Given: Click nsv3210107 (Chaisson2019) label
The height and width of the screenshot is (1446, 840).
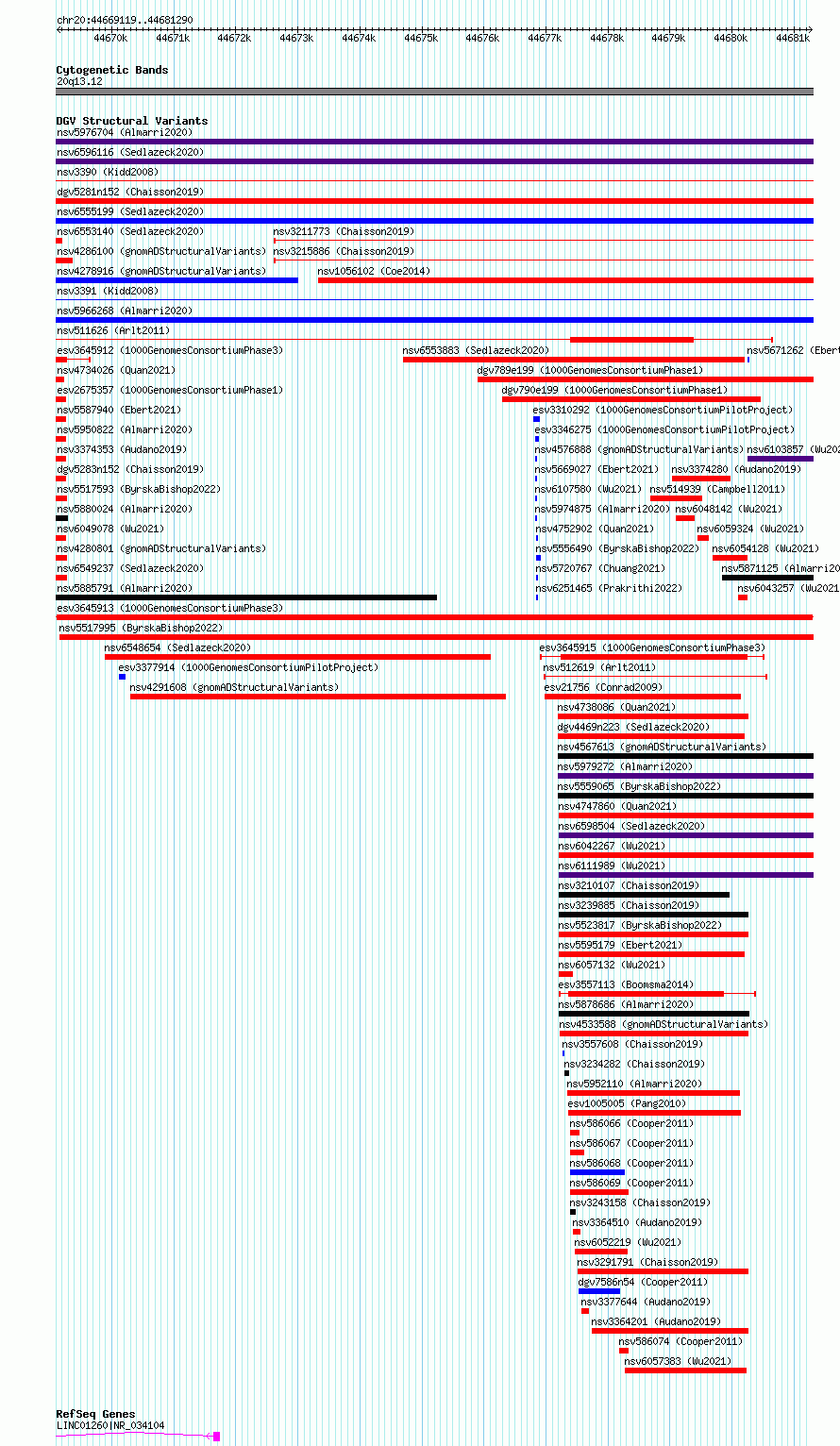Looking at the screenshot, I should click(630, 885).
